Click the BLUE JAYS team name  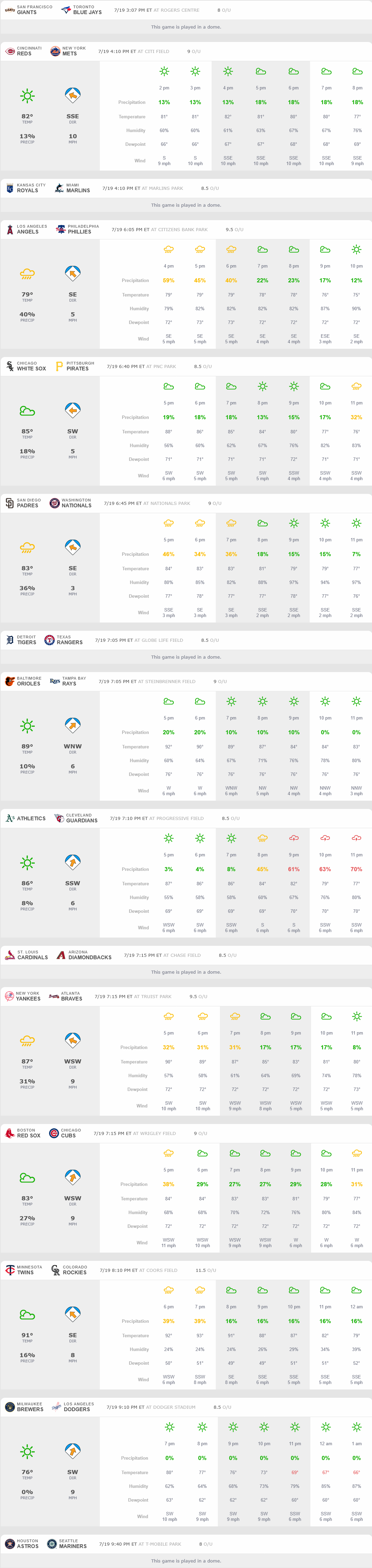pos(88,12)
